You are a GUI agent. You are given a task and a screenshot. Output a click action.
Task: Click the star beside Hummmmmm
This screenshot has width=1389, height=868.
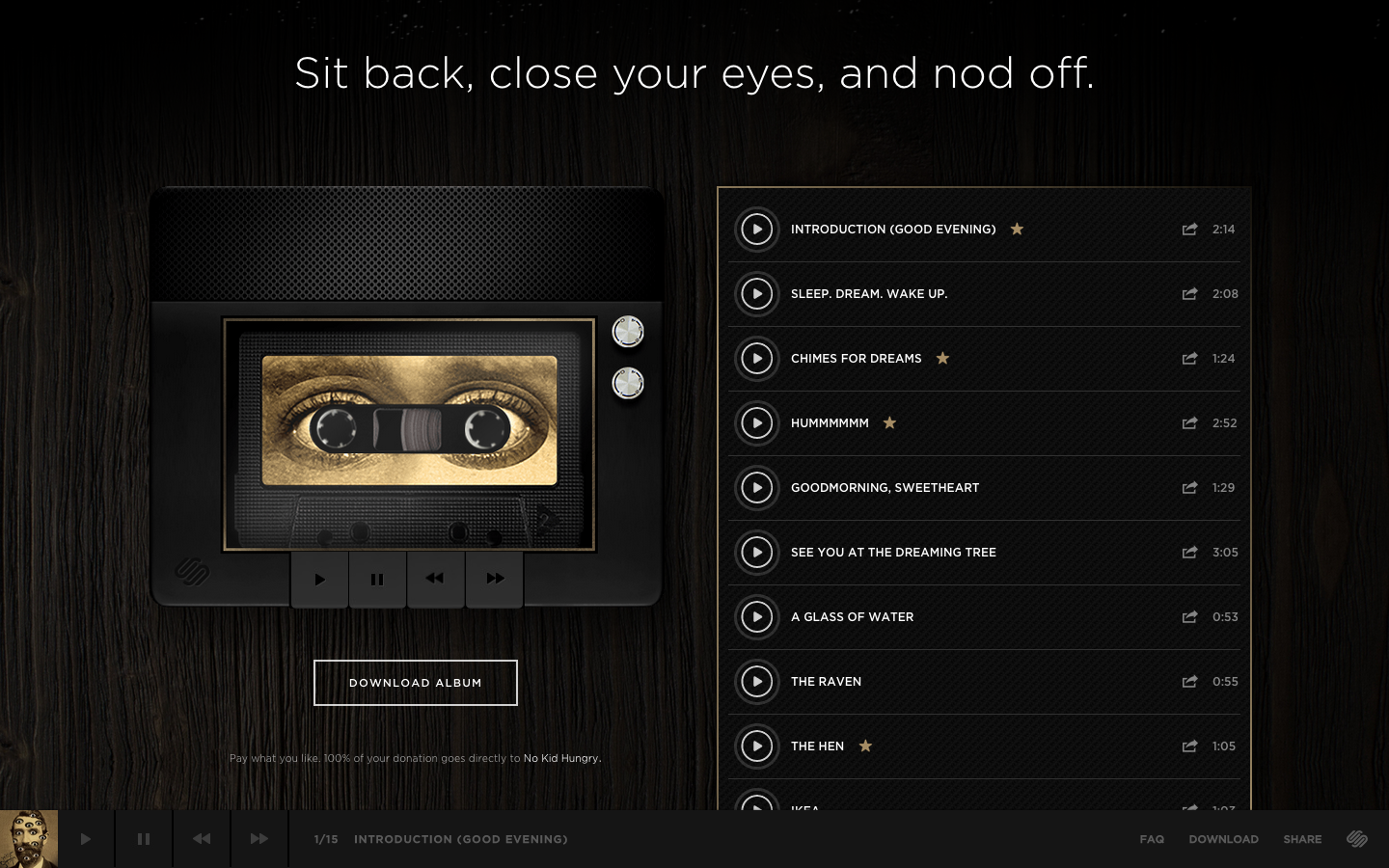click(x=889, y=422)
